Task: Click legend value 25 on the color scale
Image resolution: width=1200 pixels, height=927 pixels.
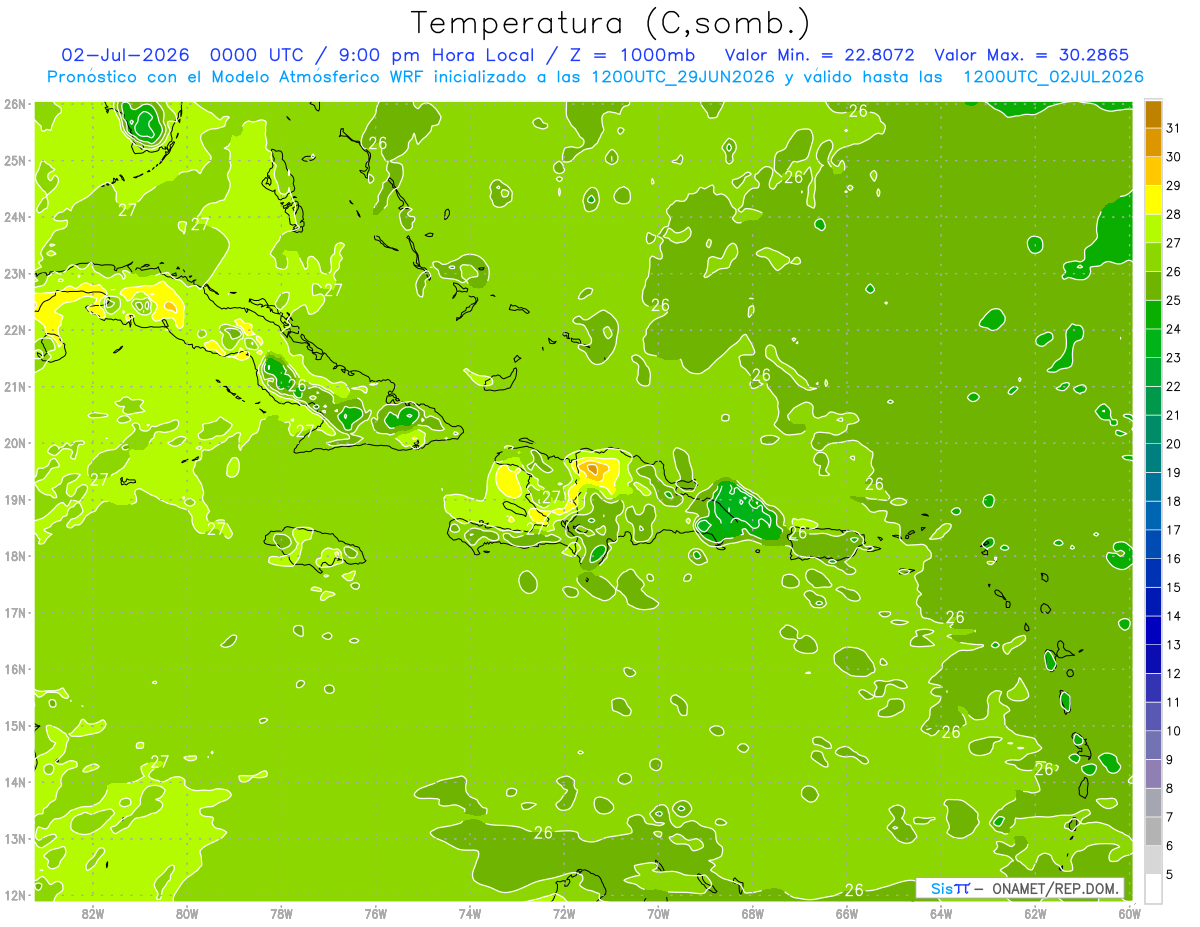Action: pyautogui.click(x=1173, y=301)
